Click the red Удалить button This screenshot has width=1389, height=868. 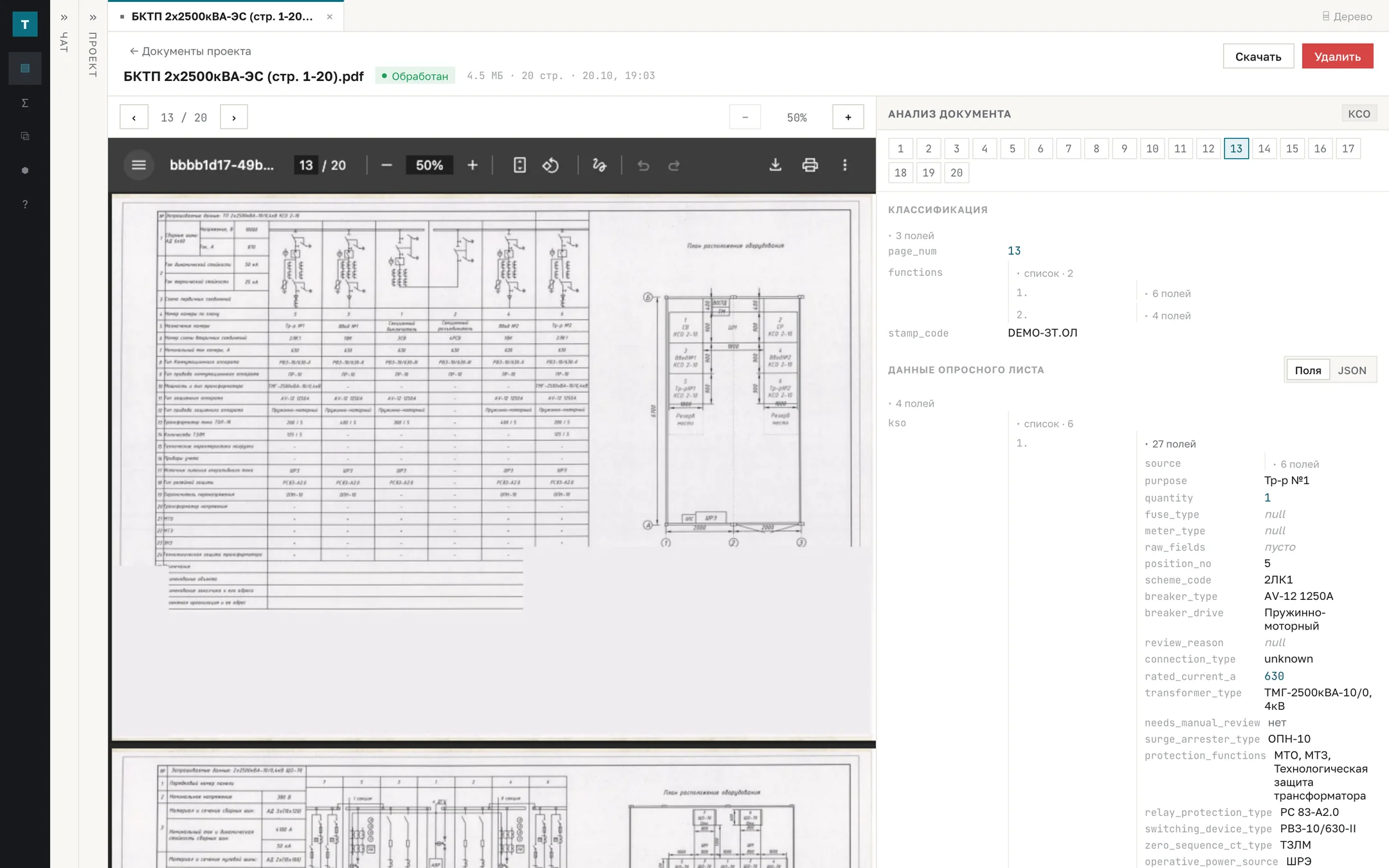click(x=1338, y=57)
